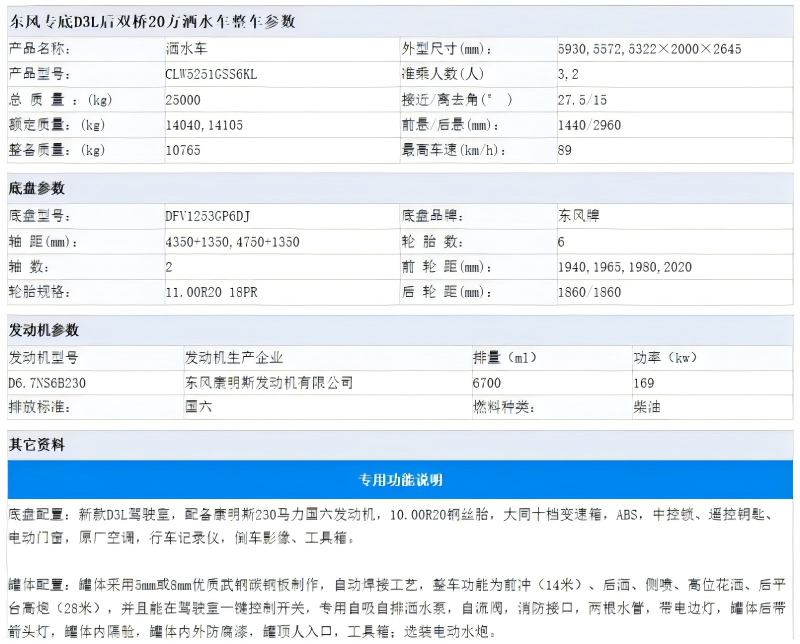This screenshot has height=644, width=800.
Task: Click the 发动机参数 section header
Action: [x=44, y=330]
